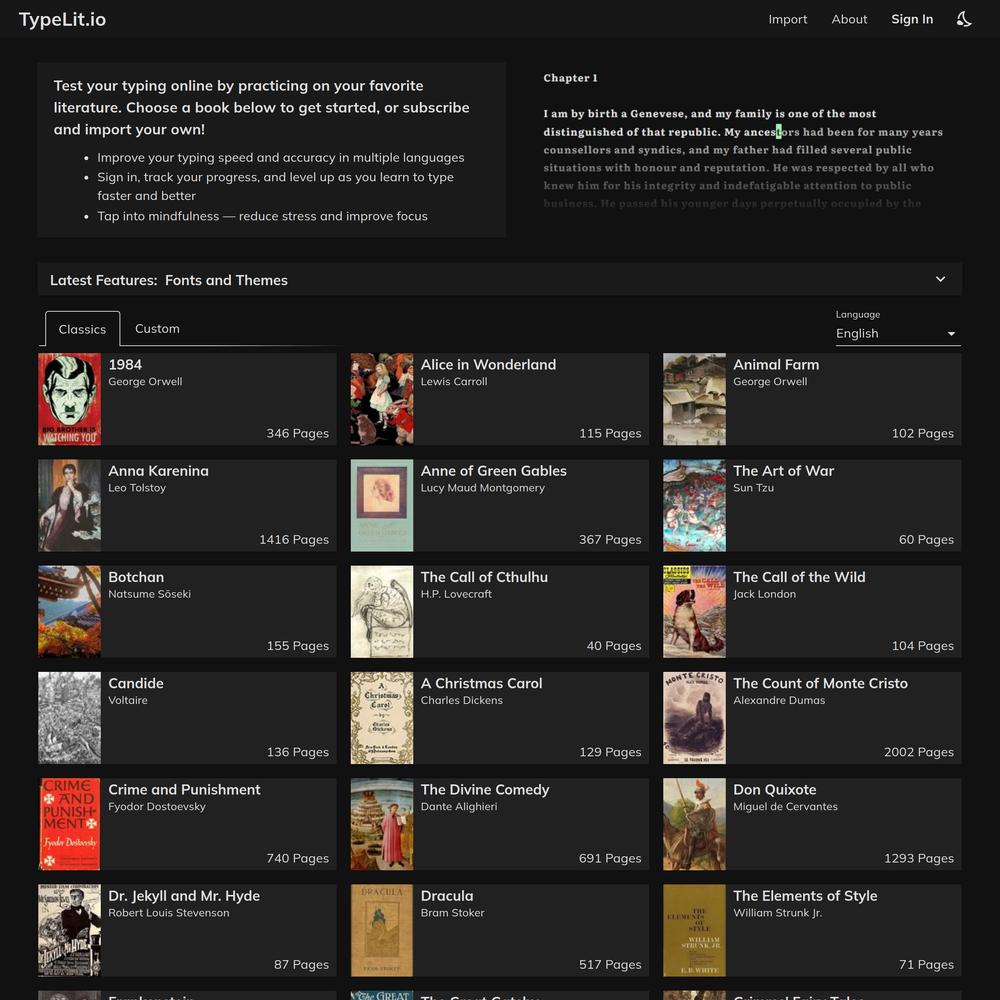Viewport: 1000px width, 1000px height.
Task: Click the Dracula title
Action: [446, 896]
